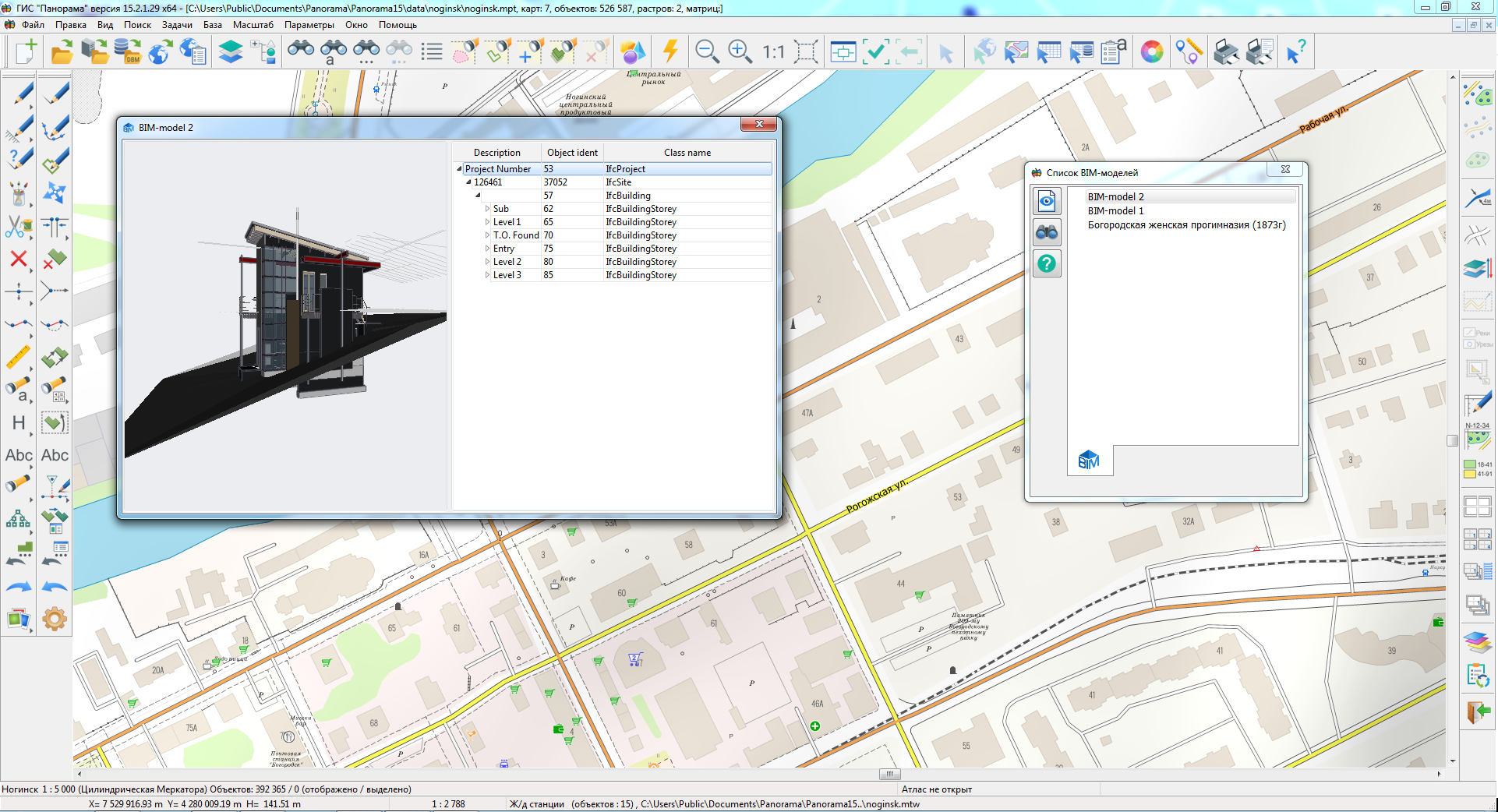Open the color wheel palette tool
1498x812 pixels.
(x=1151, y=52)
